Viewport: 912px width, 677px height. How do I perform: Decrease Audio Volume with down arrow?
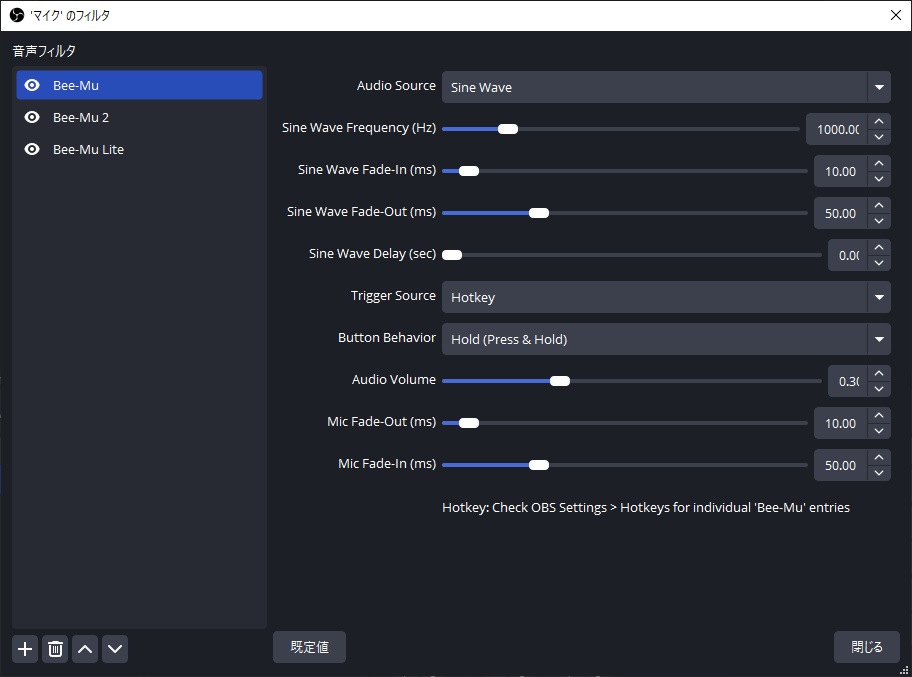point(879,389)
